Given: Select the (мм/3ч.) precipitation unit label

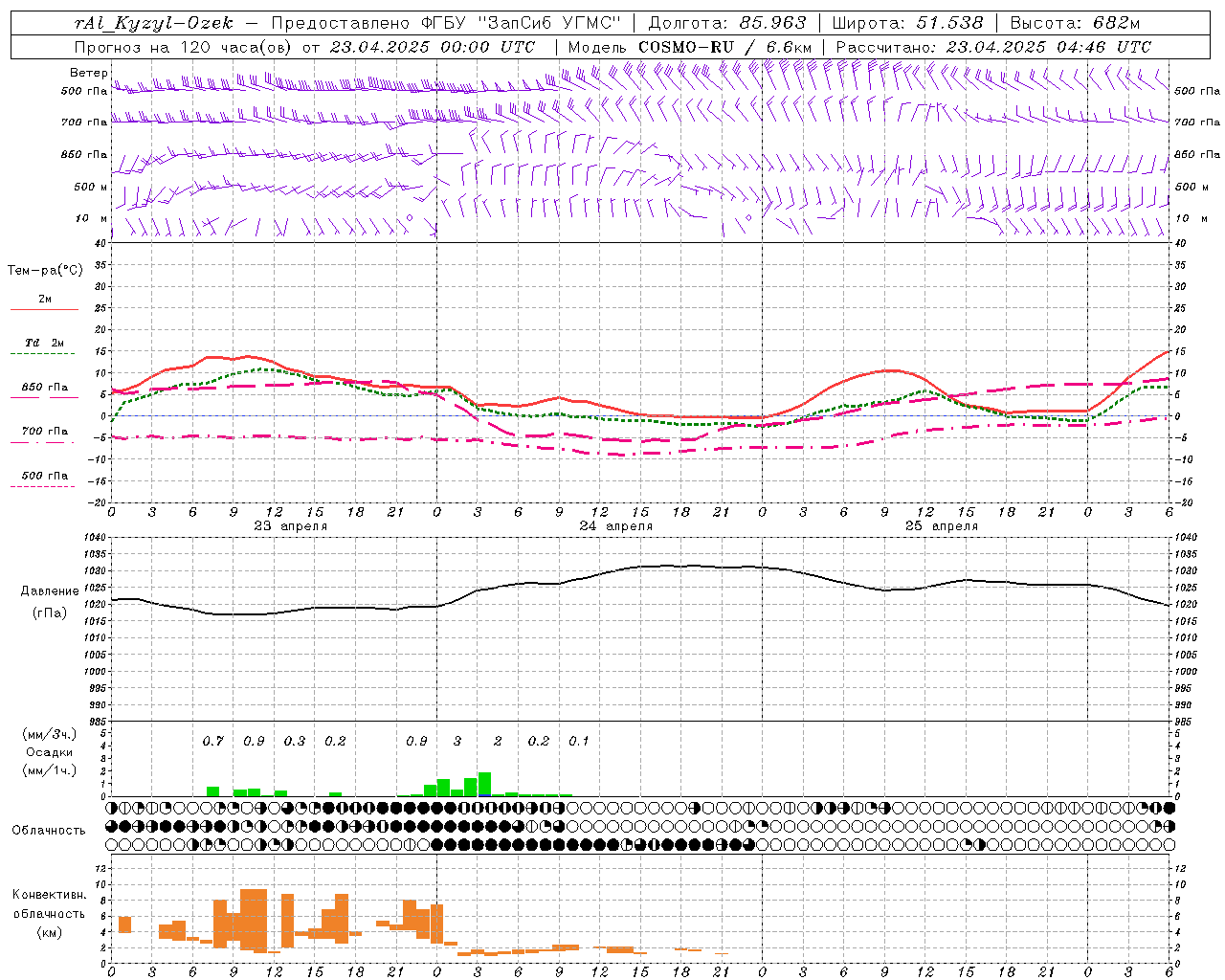Looking at the screenshot, I should 49,734.
